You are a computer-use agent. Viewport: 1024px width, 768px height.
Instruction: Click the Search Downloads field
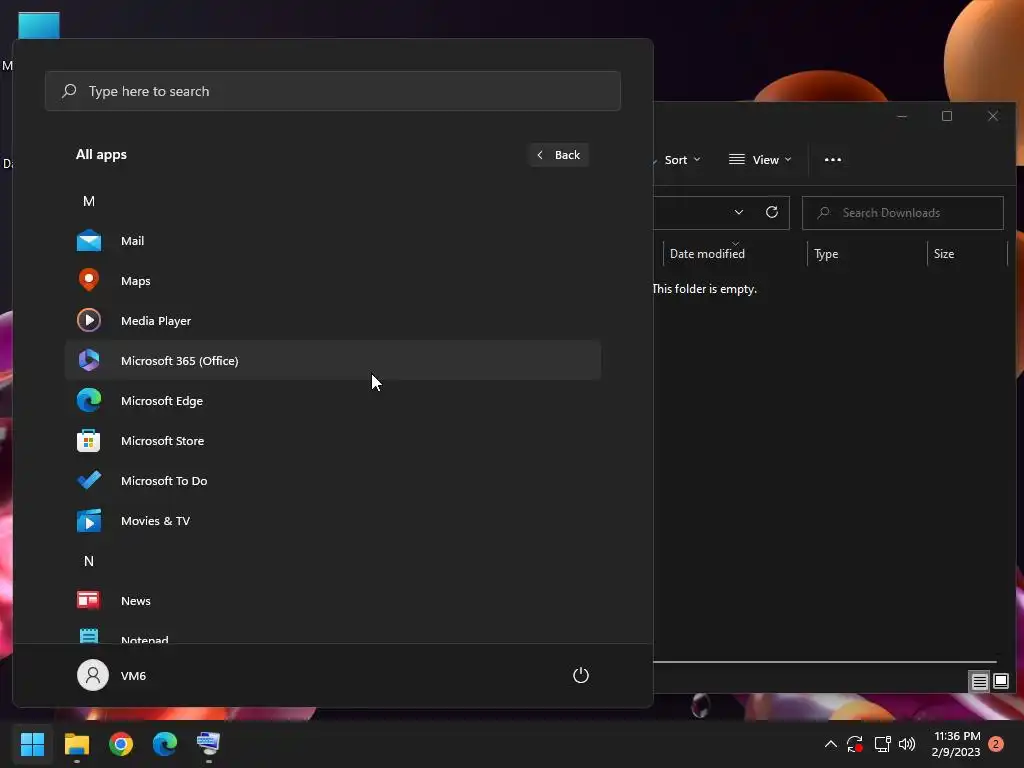coord(903,213)
